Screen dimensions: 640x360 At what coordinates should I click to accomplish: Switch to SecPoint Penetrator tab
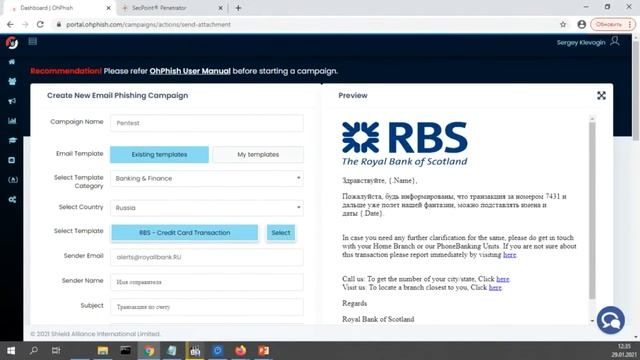(171, 8)
